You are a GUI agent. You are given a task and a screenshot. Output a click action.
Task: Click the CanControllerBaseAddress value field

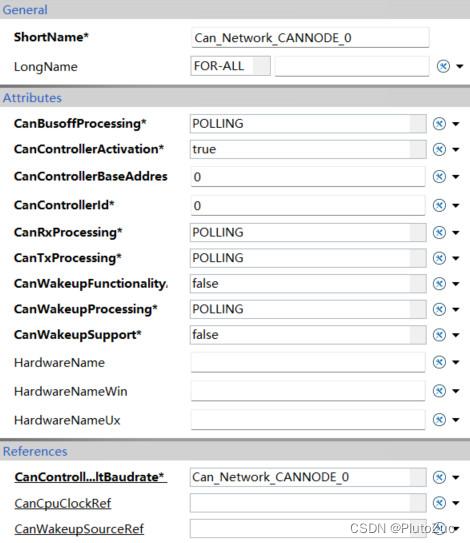308,177
